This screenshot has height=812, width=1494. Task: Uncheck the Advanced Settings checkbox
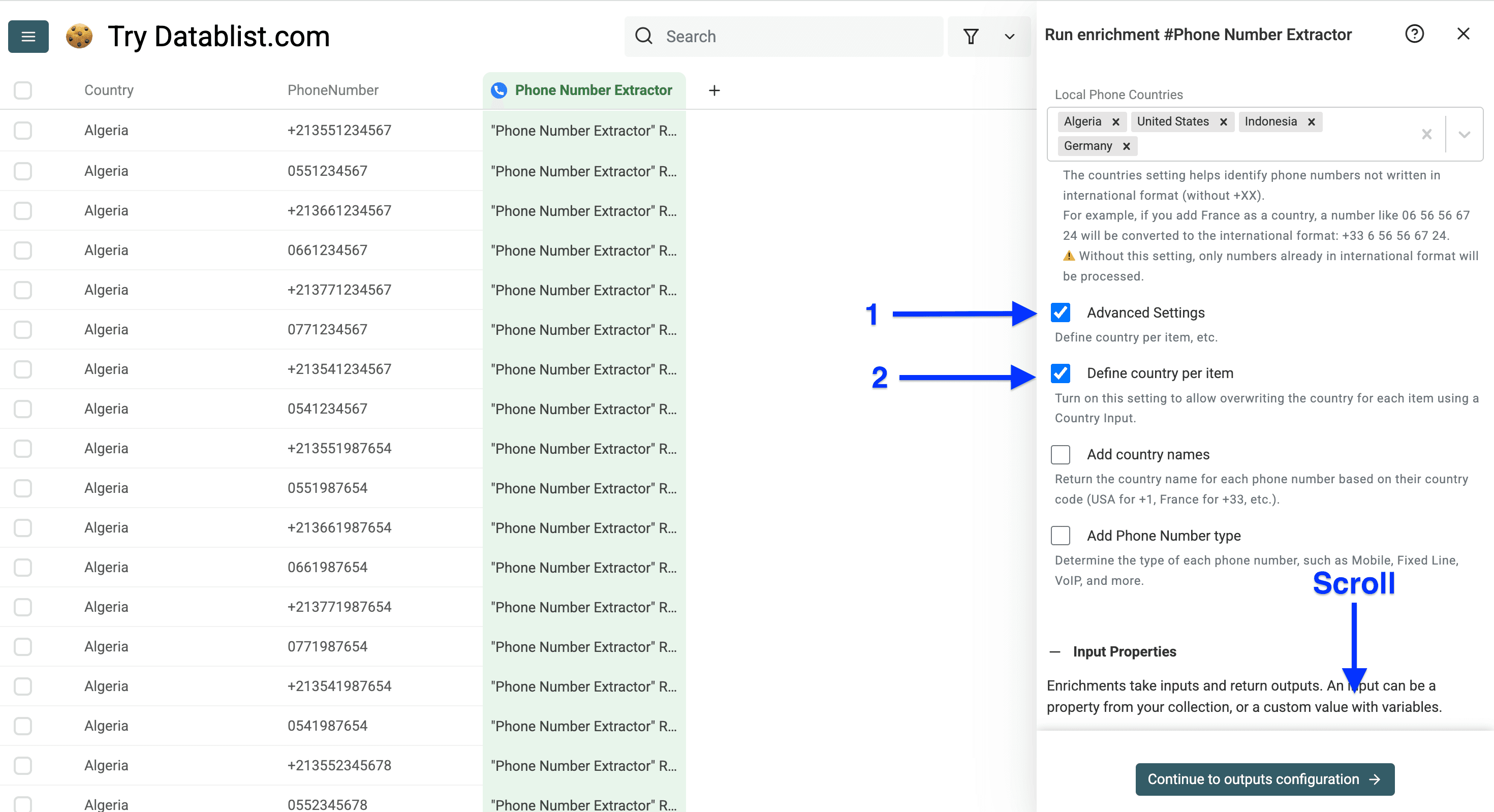pyautogui.click(x=1061, y=313)
